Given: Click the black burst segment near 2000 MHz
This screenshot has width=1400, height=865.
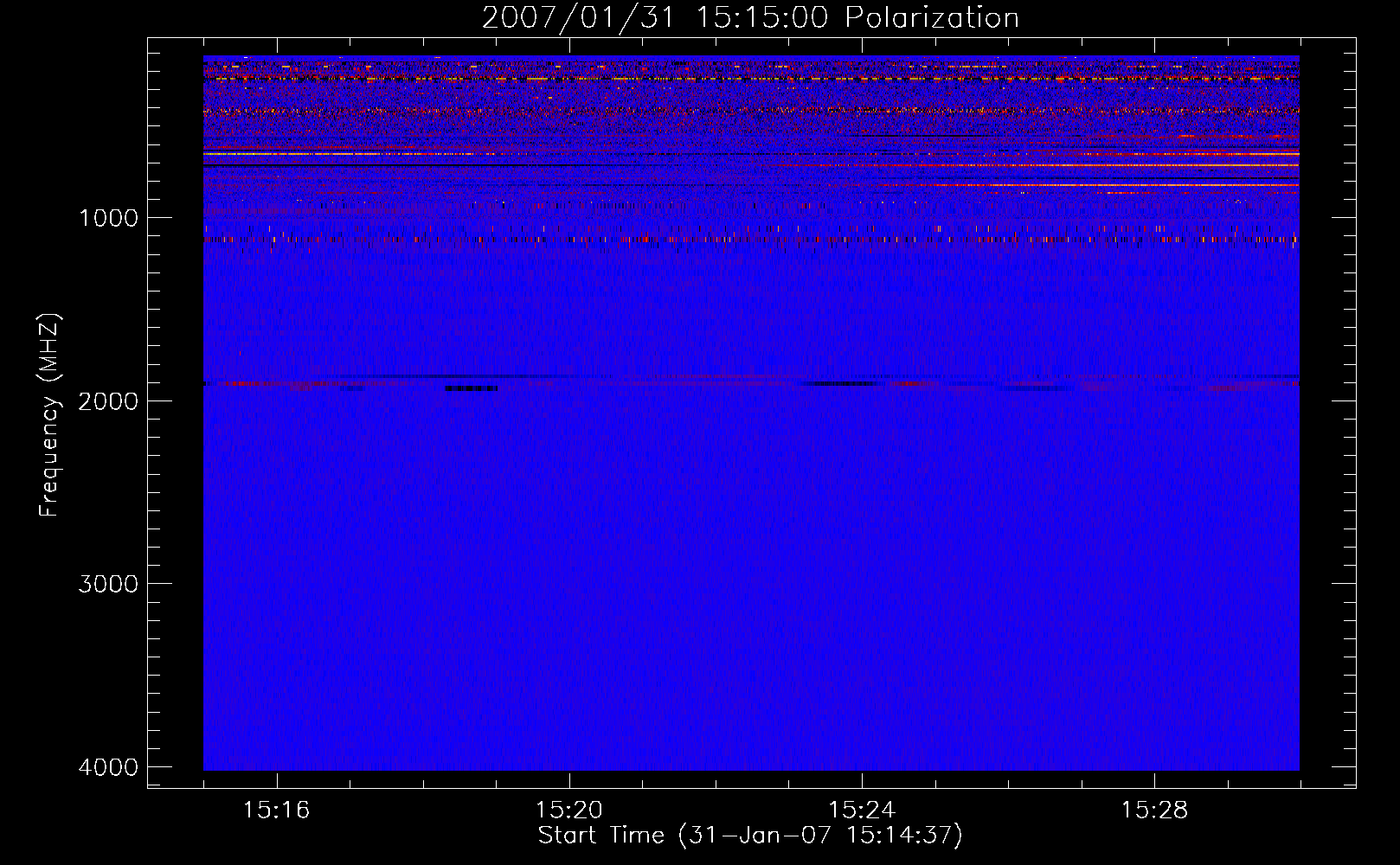Looking at the screenshot, I should coord(472,388).
